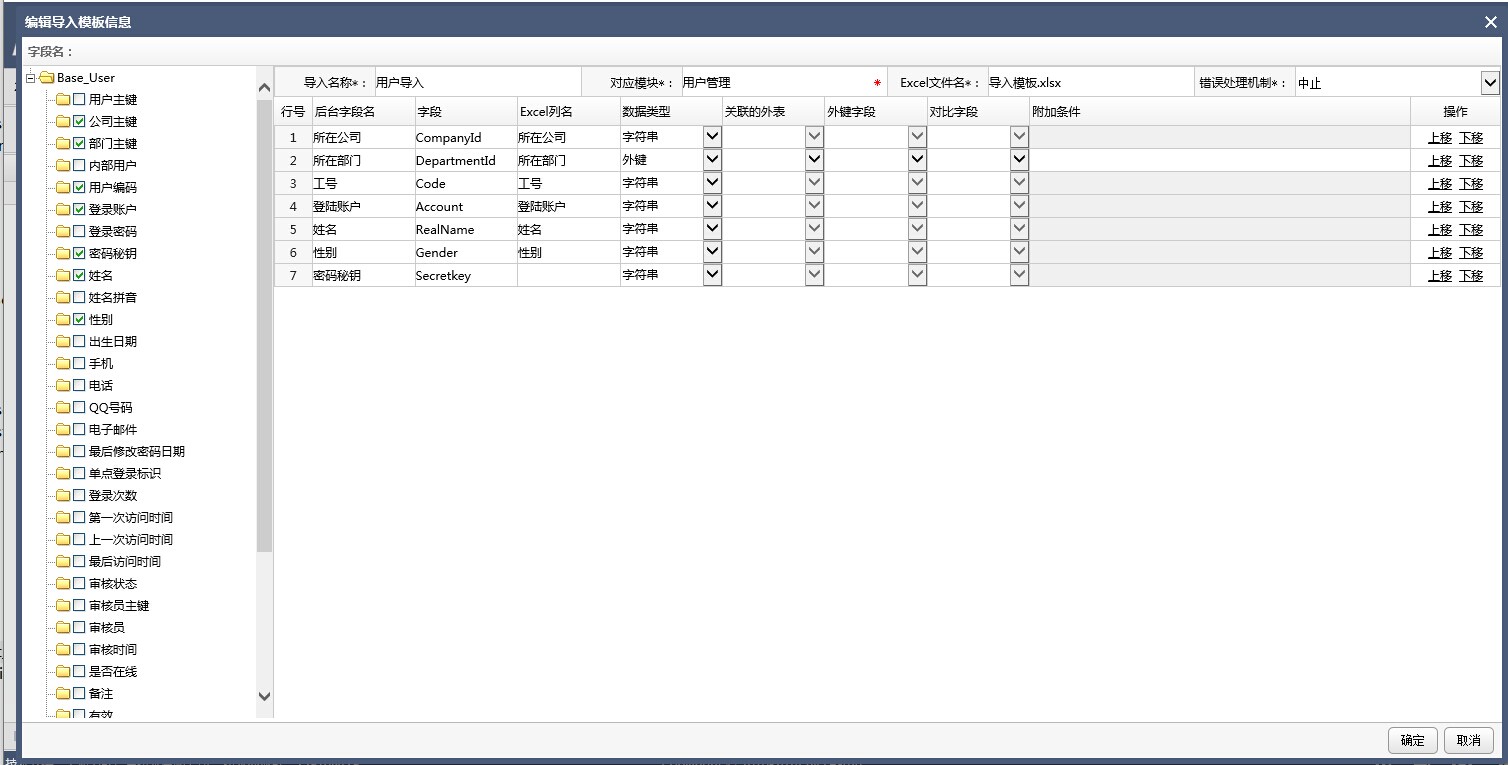Screen dimensions: 1508x765
Task: Click the folder icon beside 电话
Action: (63, 385)
